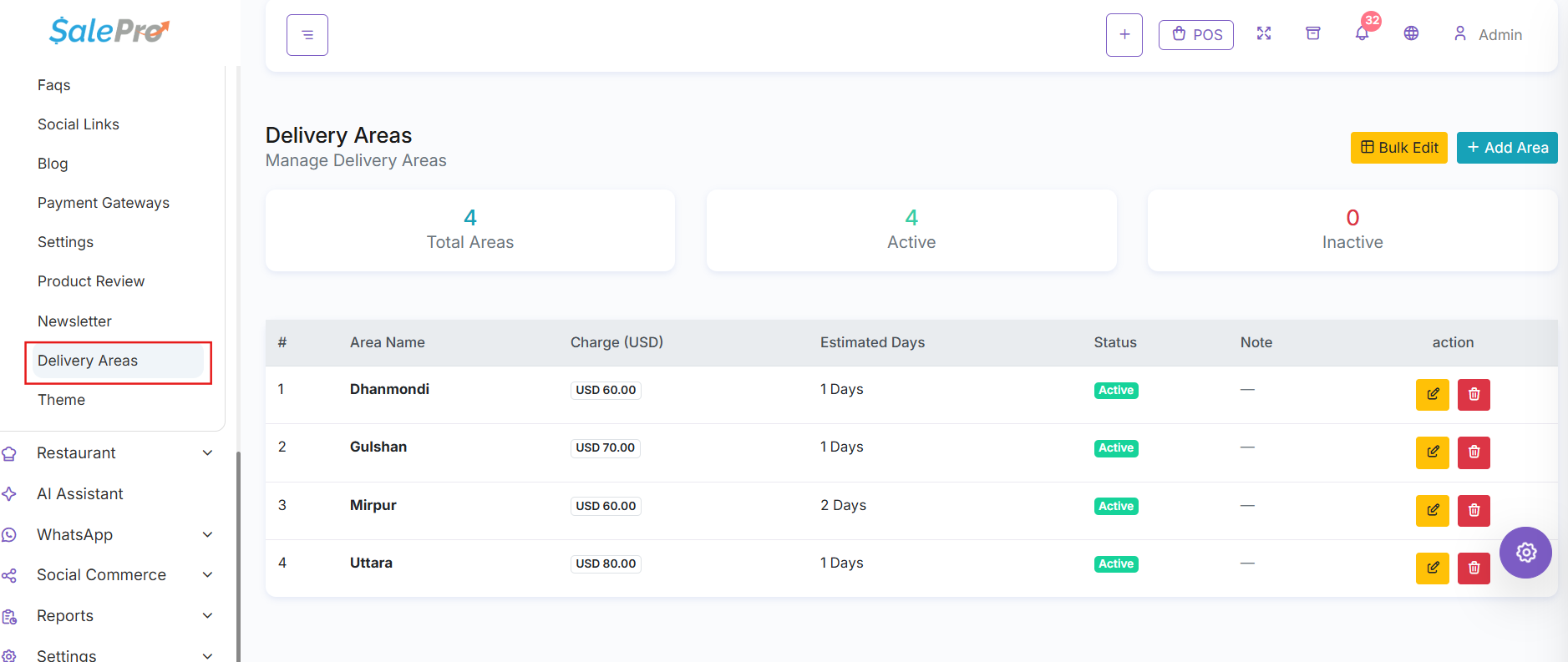Expand the bottom Settings menu section
The height and width of the screenshot is (662, 1568).
tap(108, 655)
